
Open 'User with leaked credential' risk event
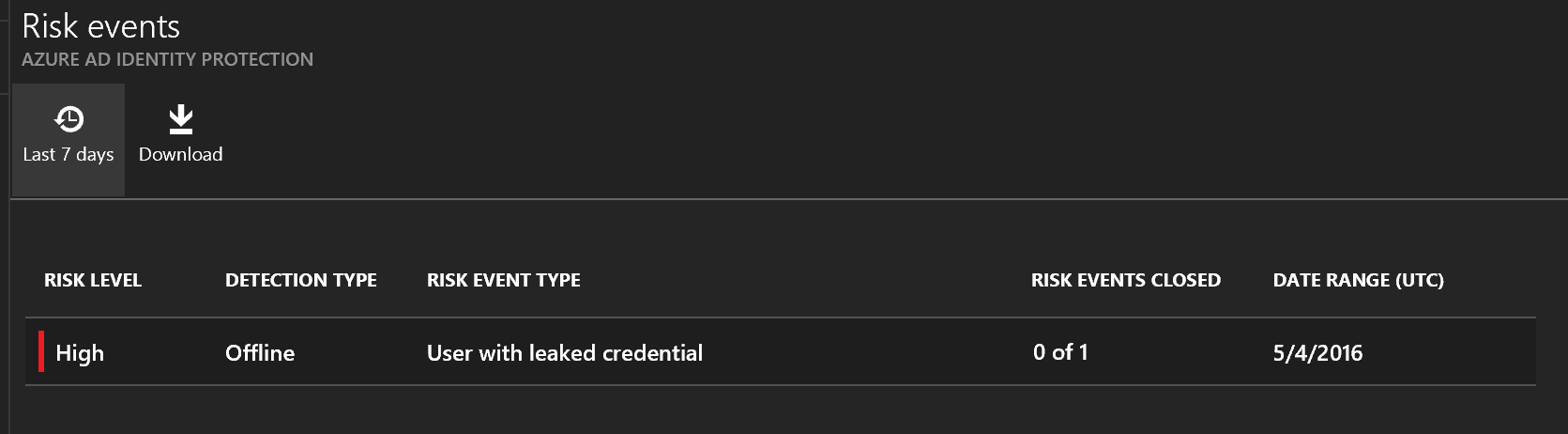point(564,353)
